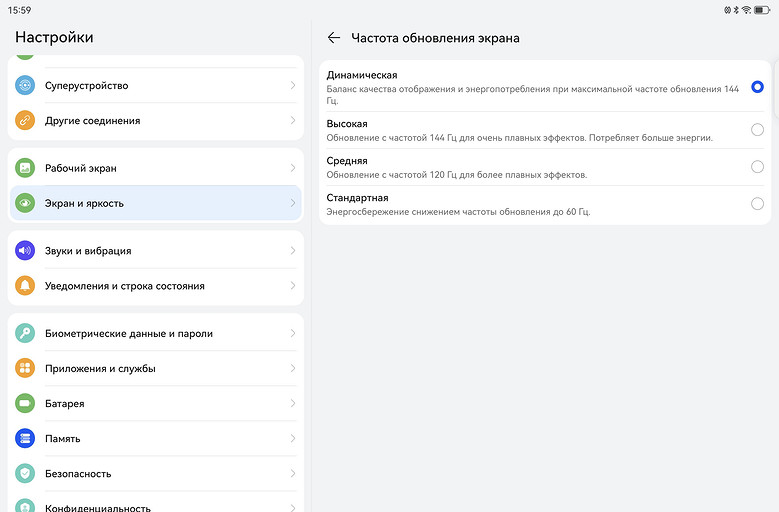Viewport: 779px width, 512px height.
Task: Tap the Уведомления bell icon
Action: [25, 286]
